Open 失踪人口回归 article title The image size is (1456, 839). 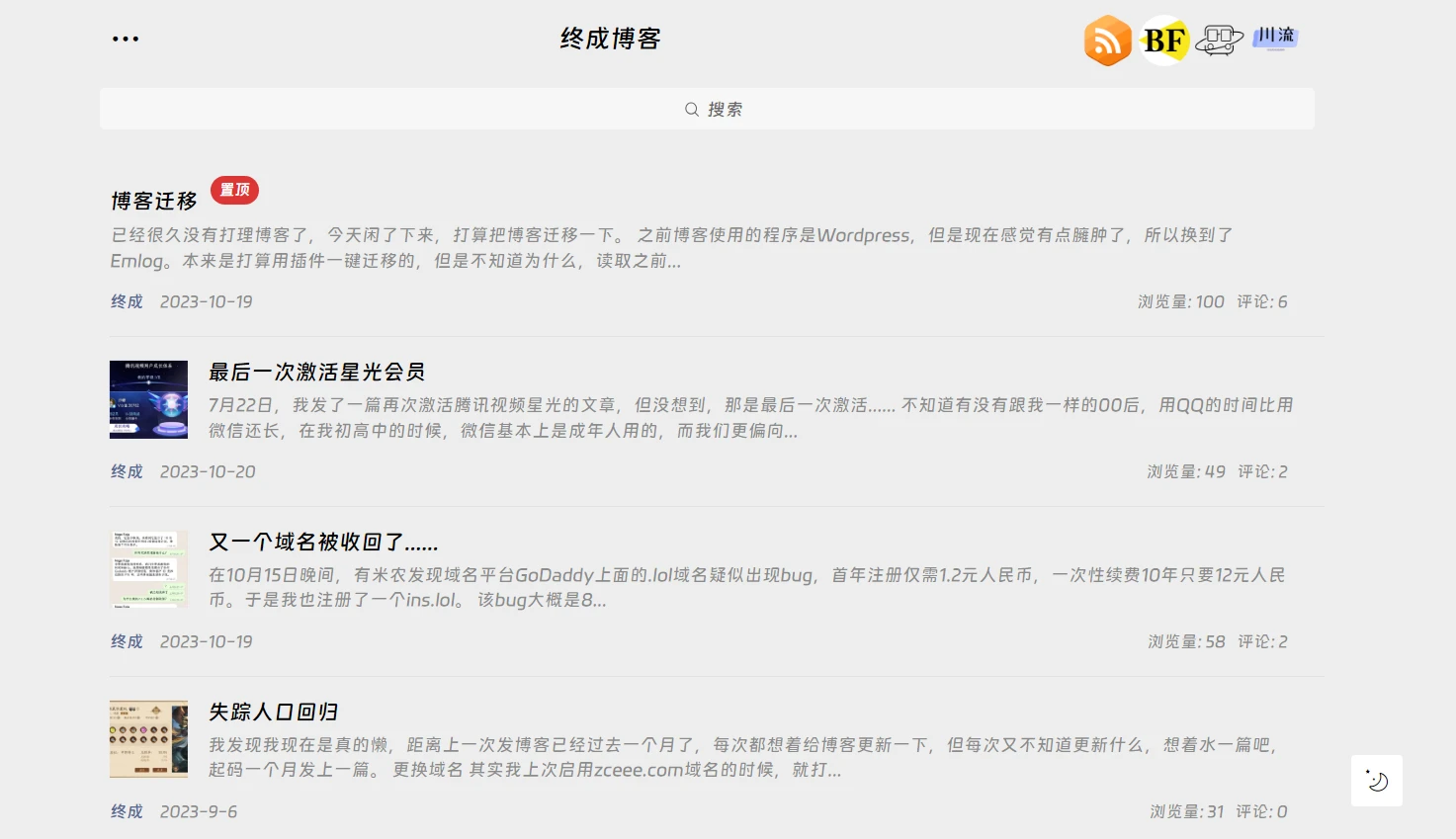pyautogui.click(x=273, y=712)
